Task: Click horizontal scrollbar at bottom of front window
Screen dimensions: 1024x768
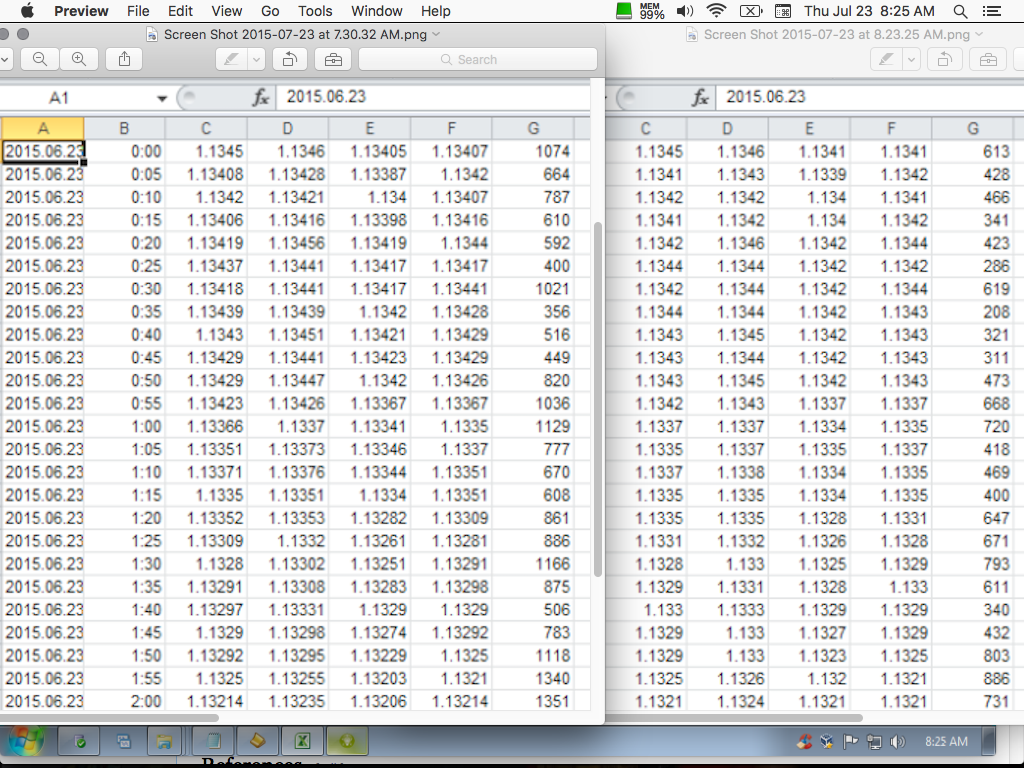Action: pos(109,718)
